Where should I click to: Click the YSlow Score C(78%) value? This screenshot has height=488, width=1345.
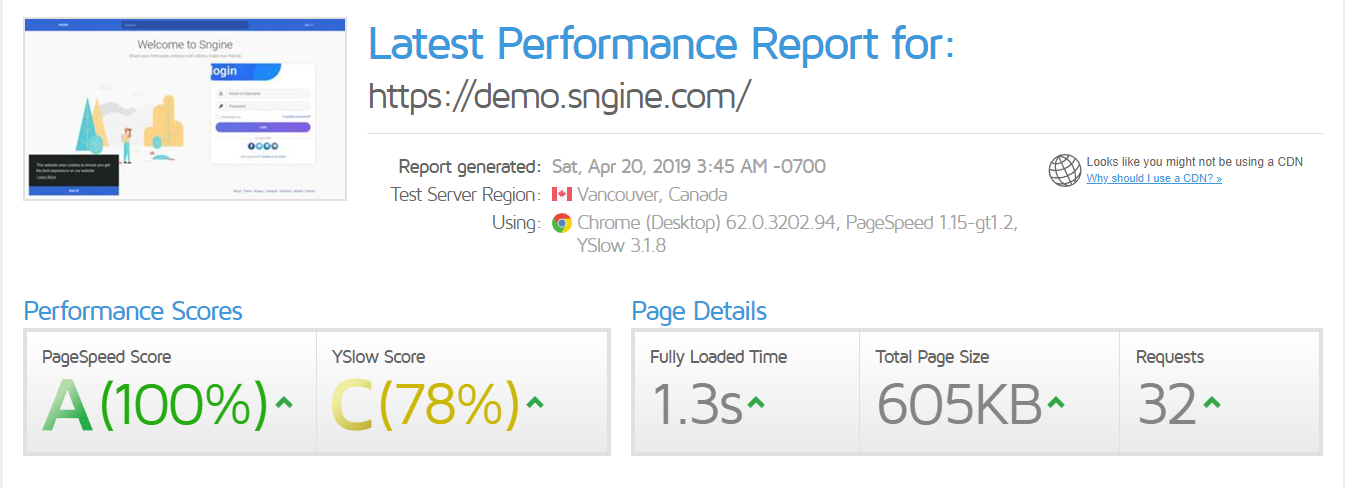pos(427,405)
